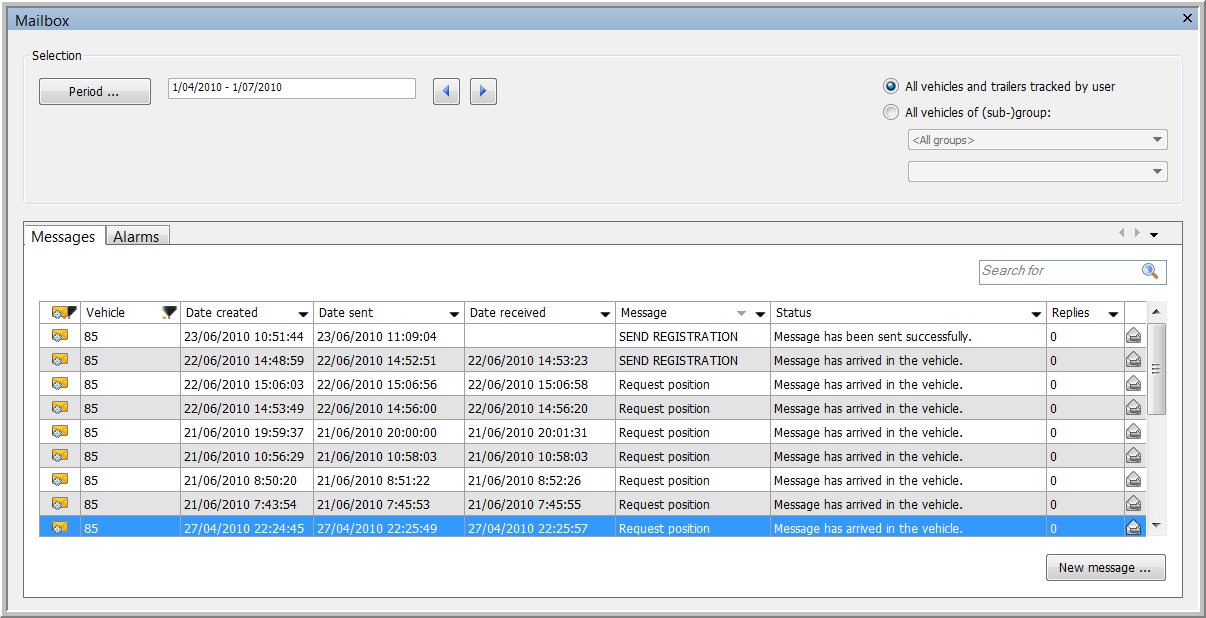Select the Messages tab
The height and width of the screenshot is (618, 1206).
click(63, 237)
